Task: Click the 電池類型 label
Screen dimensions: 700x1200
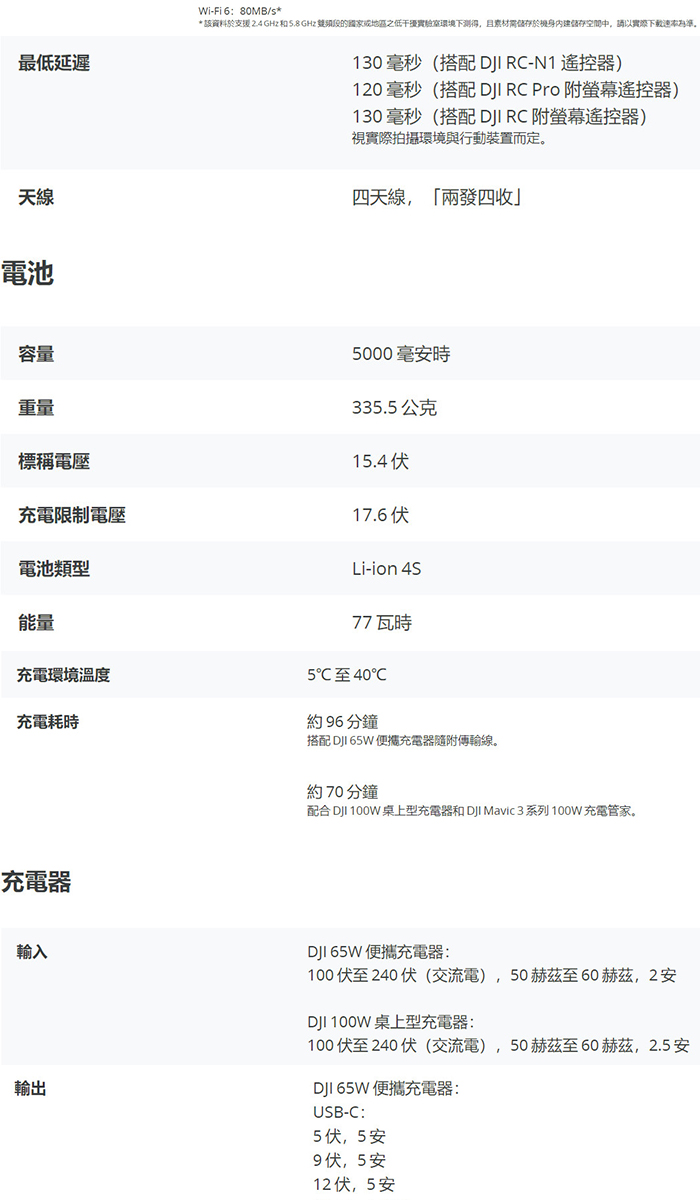Action: pyautogui.click(x=54, y=569)
